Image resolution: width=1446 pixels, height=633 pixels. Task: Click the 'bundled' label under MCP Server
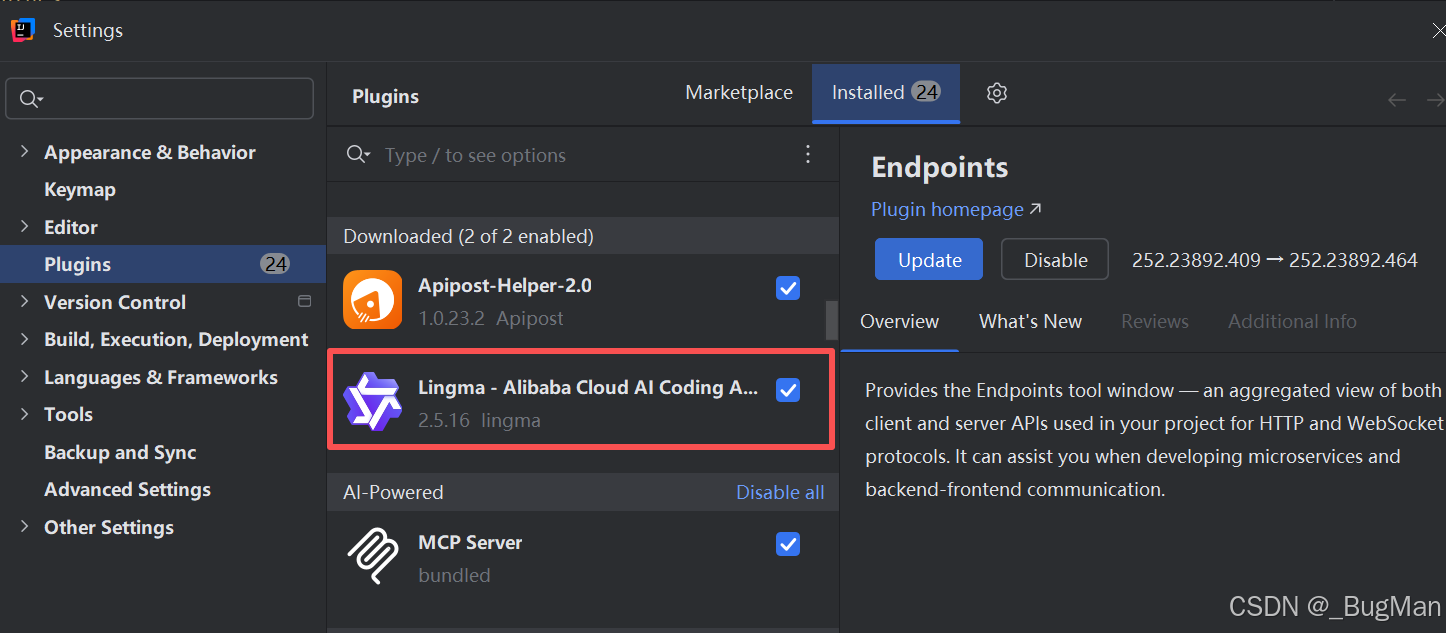(x=454, y=575)
